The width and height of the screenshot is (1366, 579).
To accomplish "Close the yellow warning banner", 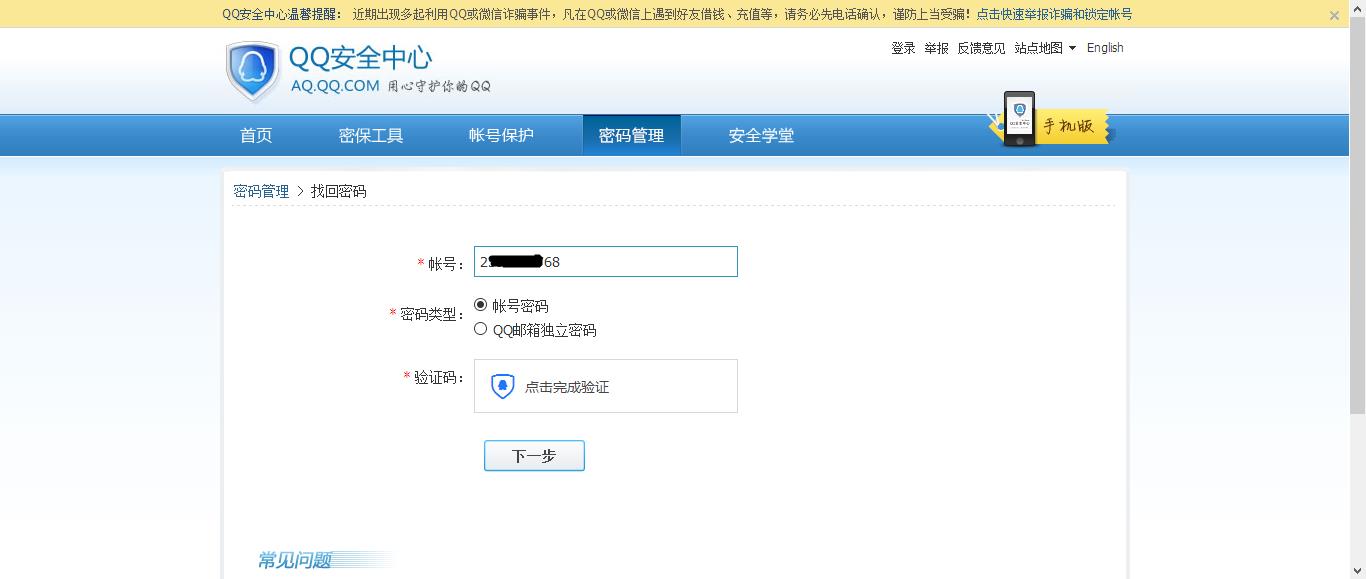I will pyautogui.click(x=1334, y=15).
